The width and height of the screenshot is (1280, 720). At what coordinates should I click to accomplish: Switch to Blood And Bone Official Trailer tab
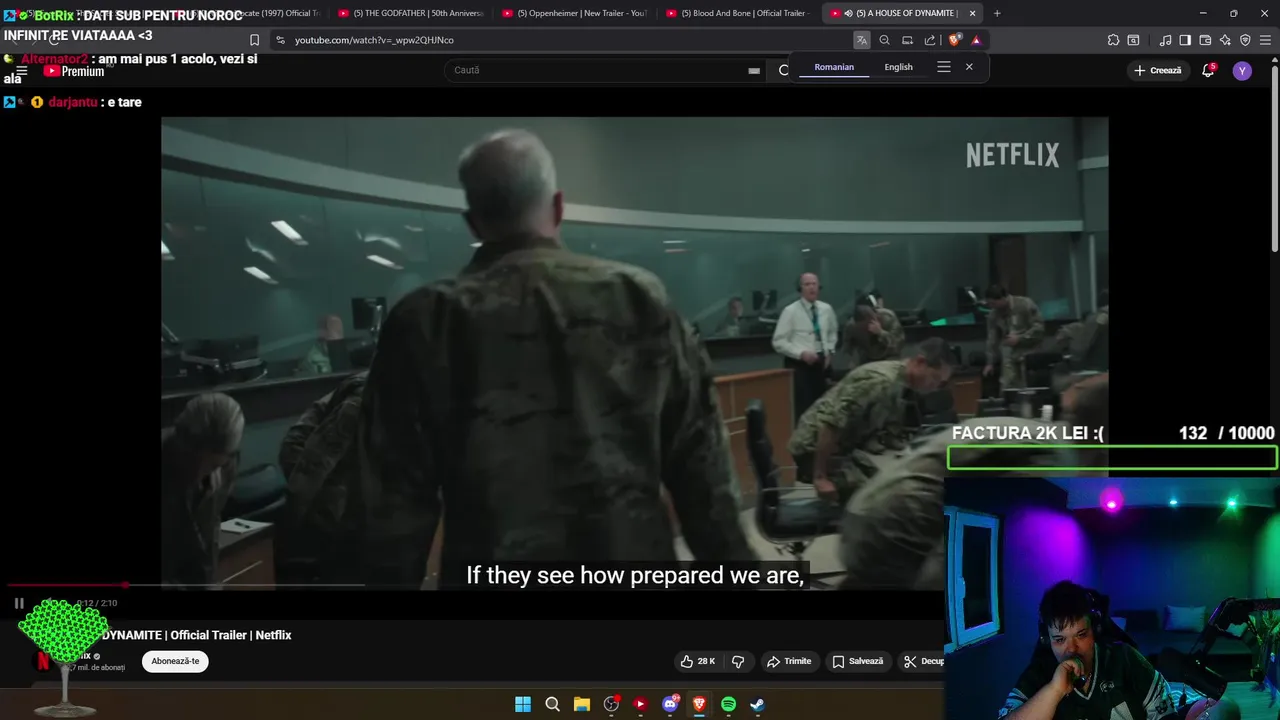pyautogui.click(x=738, y=13)
